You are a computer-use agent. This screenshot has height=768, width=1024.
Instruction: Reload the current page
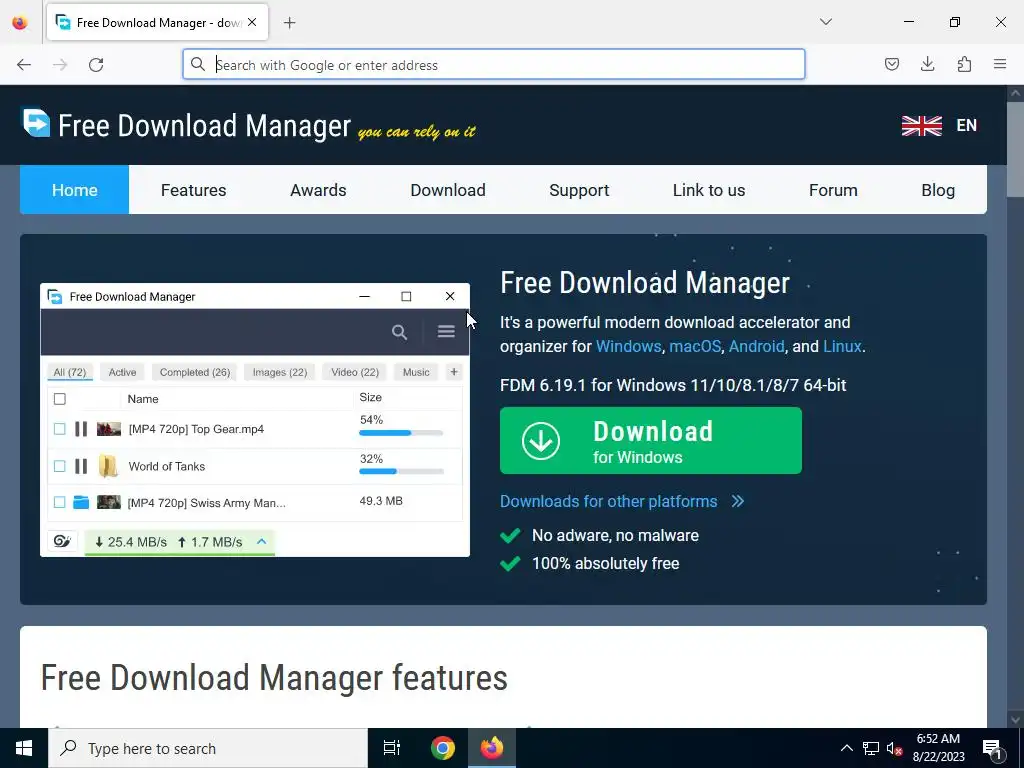[x=96, y=65]
